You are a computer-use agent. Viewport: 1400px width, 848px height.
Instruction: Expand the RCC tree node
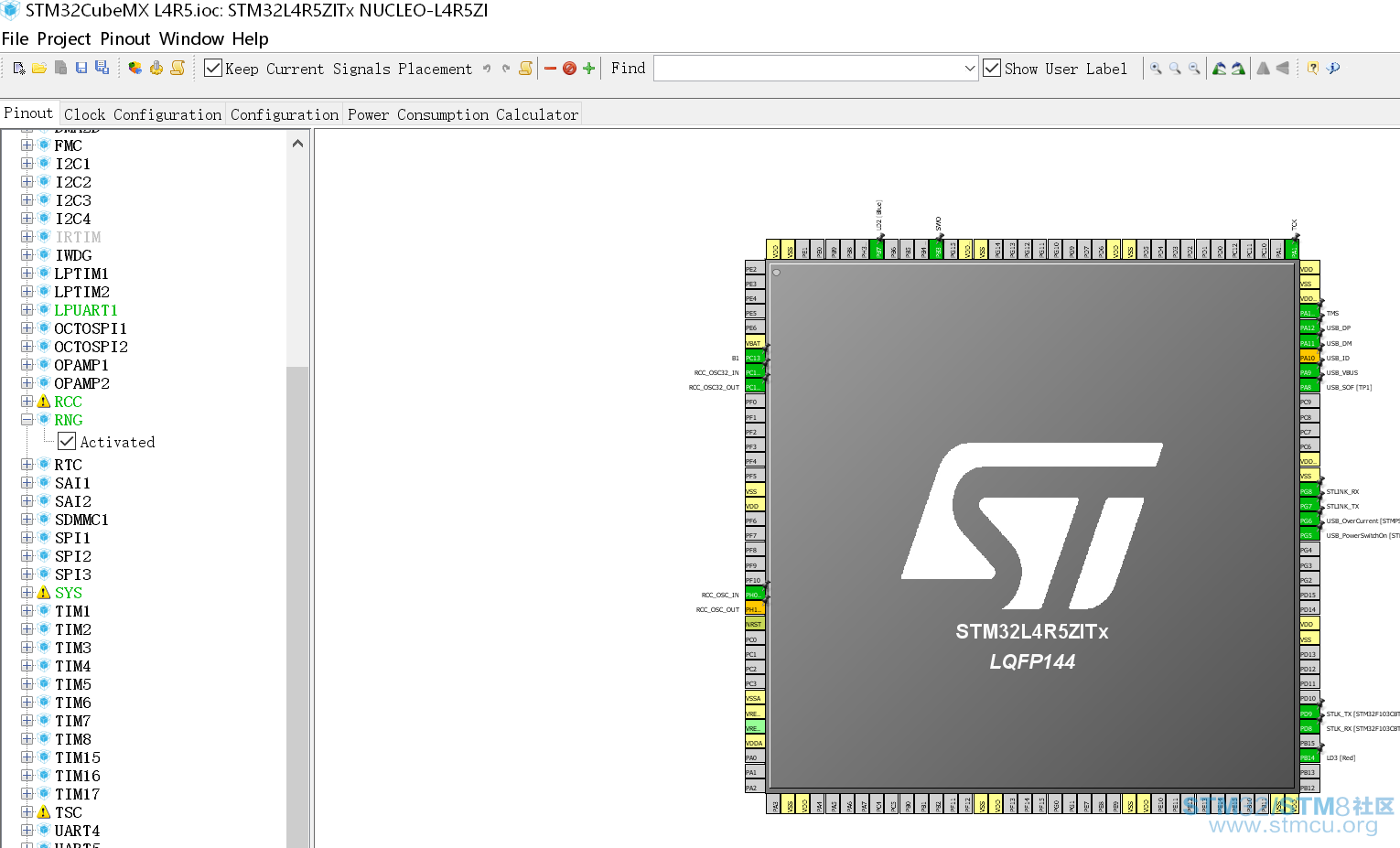27,402
